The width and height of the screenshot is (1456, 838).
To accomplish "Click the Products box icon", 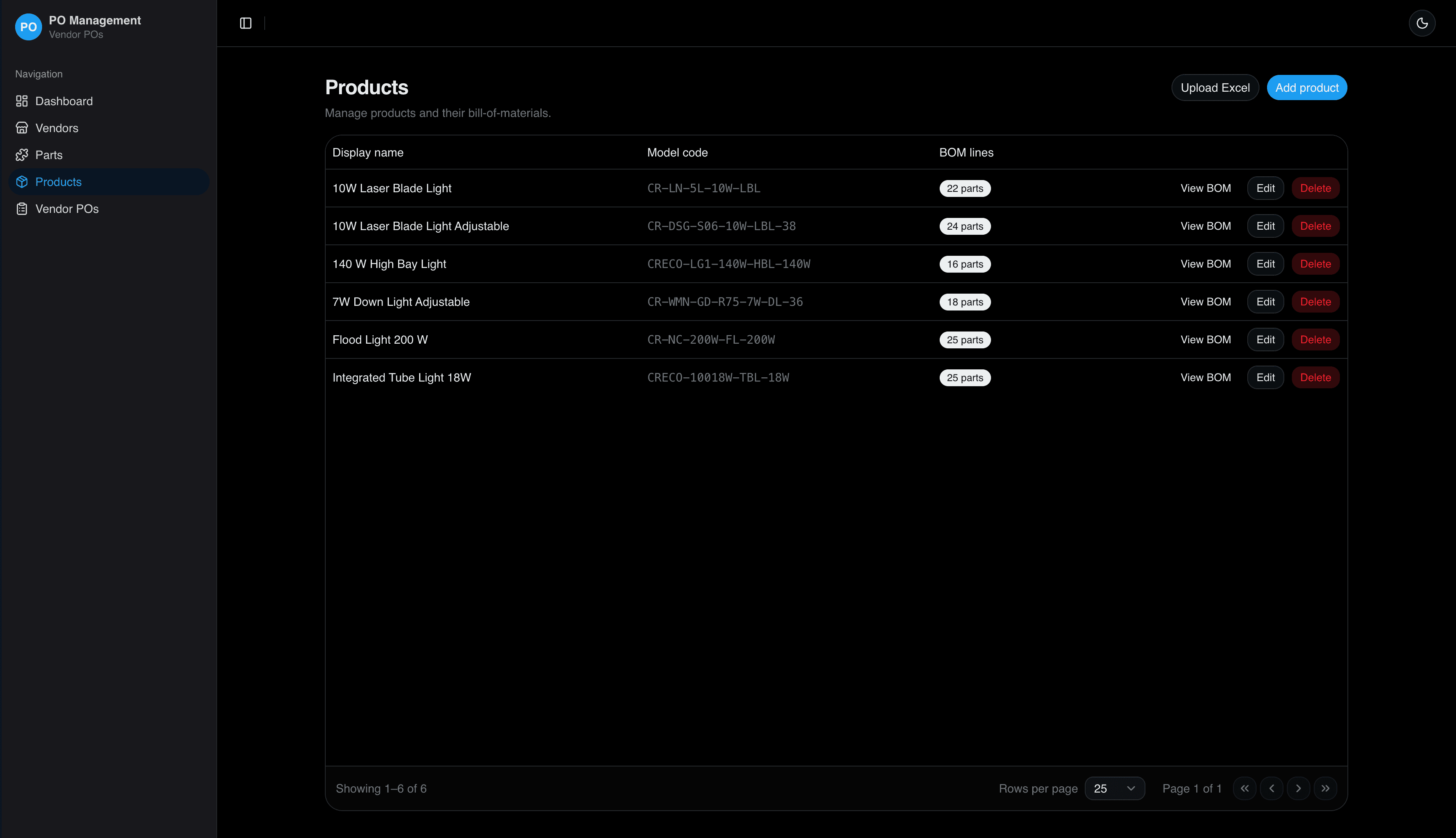I will click(22, 182).
